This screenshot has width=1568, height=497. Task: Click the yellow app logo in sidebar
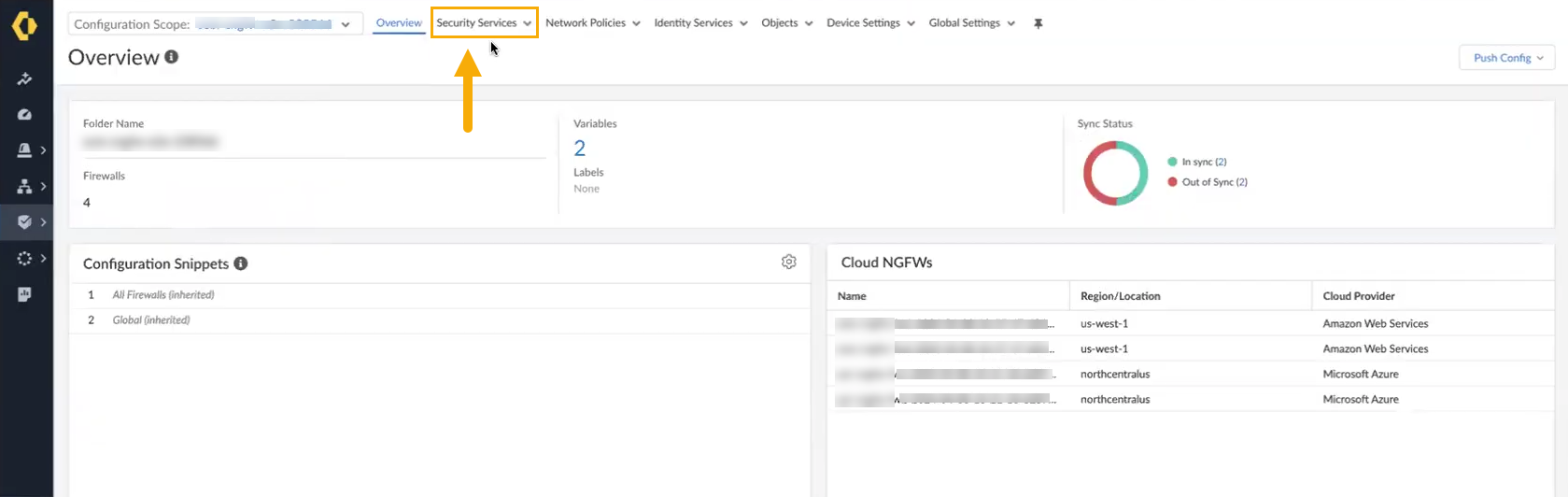pos(24,26)
